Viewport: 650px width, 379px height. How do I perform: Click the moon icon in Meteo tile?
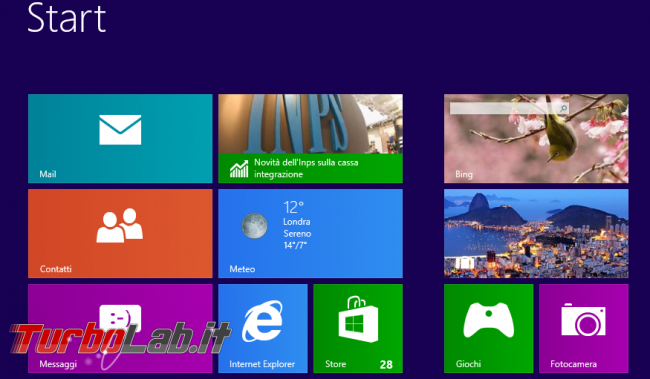[x=254, y=226]
